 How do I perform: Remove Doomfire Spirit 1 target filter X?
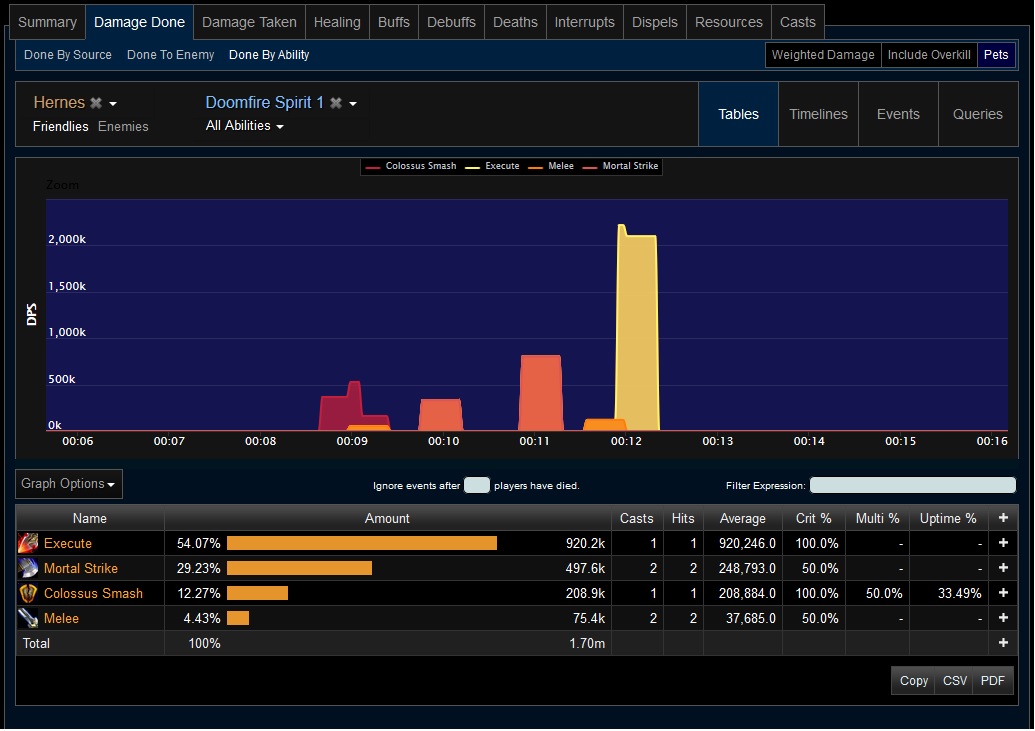pos(336,103)
